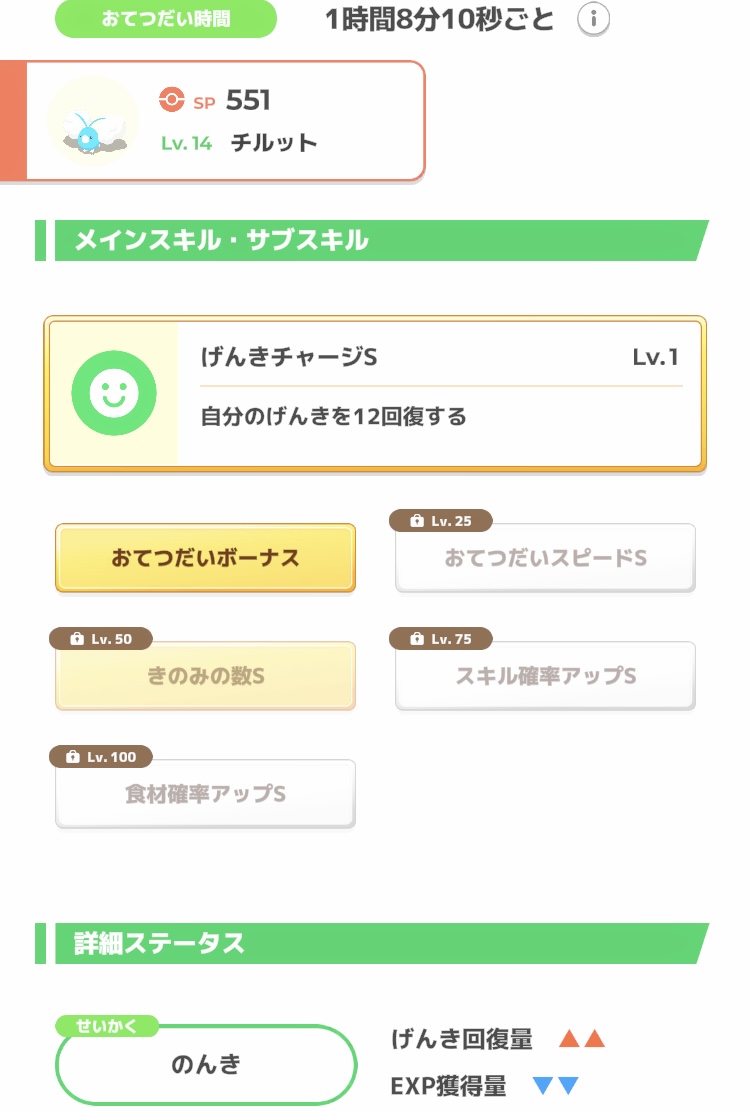The image size is (750, 1111).
Task: Tap the のんき nature box
Action: pos(205,1064)
